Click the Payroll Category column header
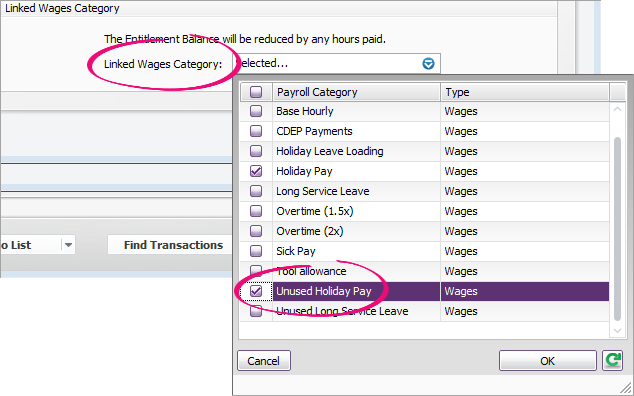Image resolution: width=634 pixels, height=396 pixels. point(356,92)
